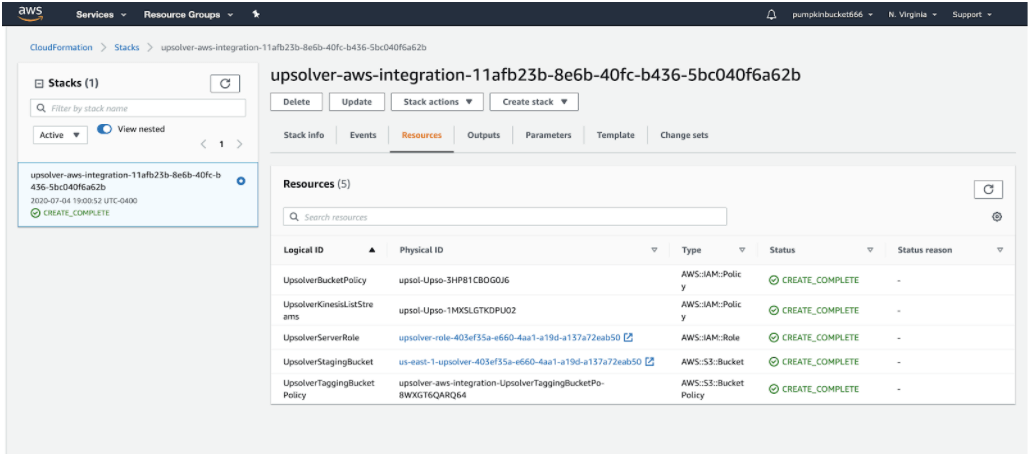
Task: Open UpsolverStagingBucket external link icon
Action: [x=650, y=361]
